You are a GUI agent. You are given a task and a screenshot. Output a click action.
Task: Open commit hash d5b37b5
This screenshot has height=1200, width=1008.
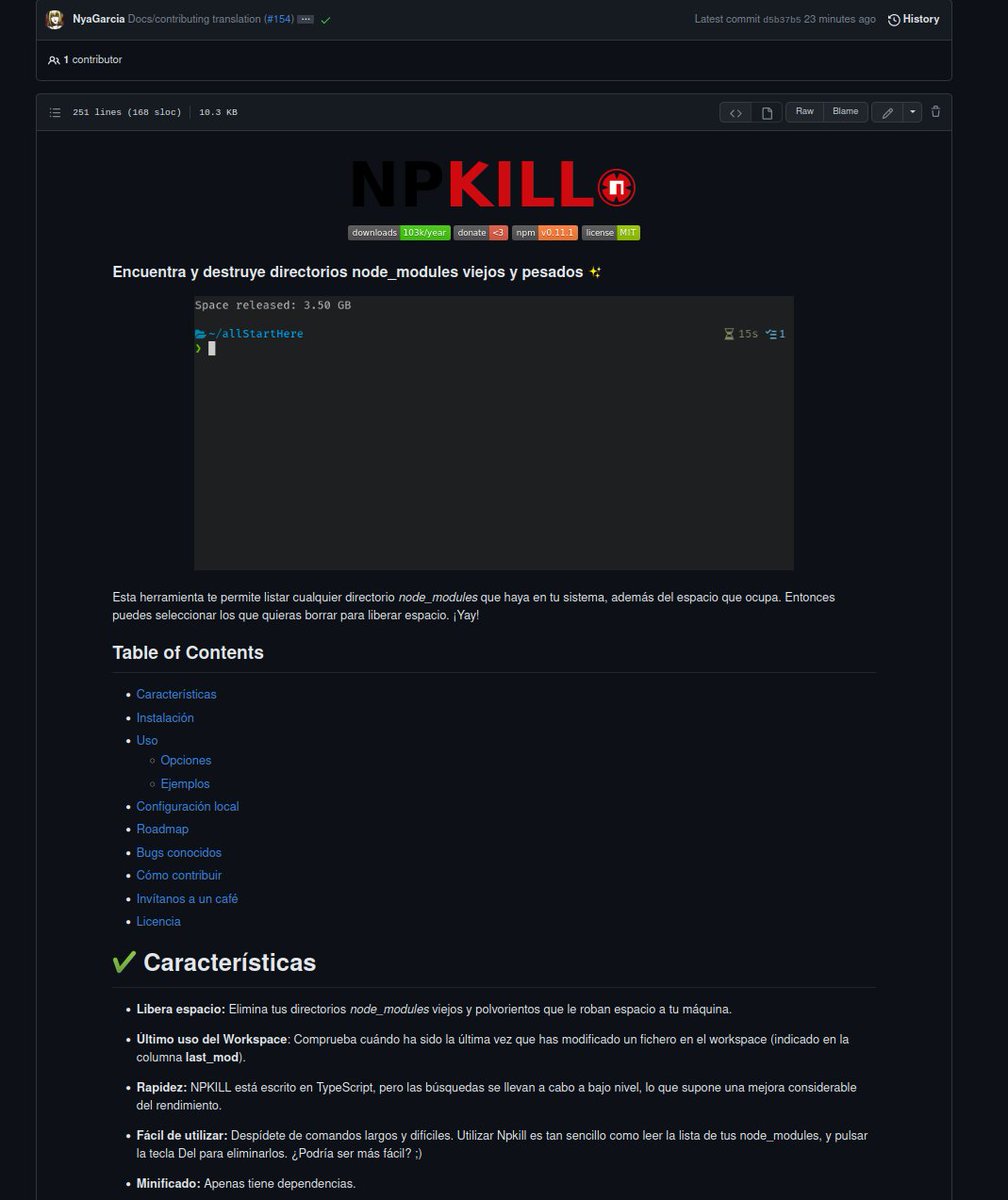tap(782, 20)
